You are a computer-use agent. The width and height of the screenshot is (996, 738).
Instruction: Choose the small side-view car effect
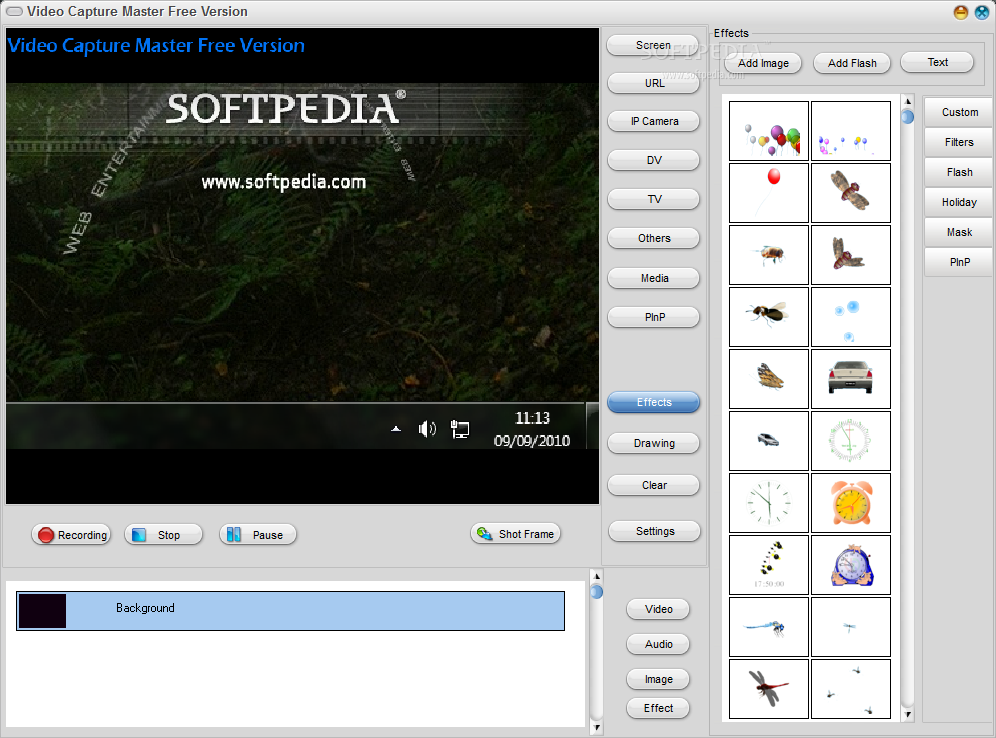click(x=769, y=441)
